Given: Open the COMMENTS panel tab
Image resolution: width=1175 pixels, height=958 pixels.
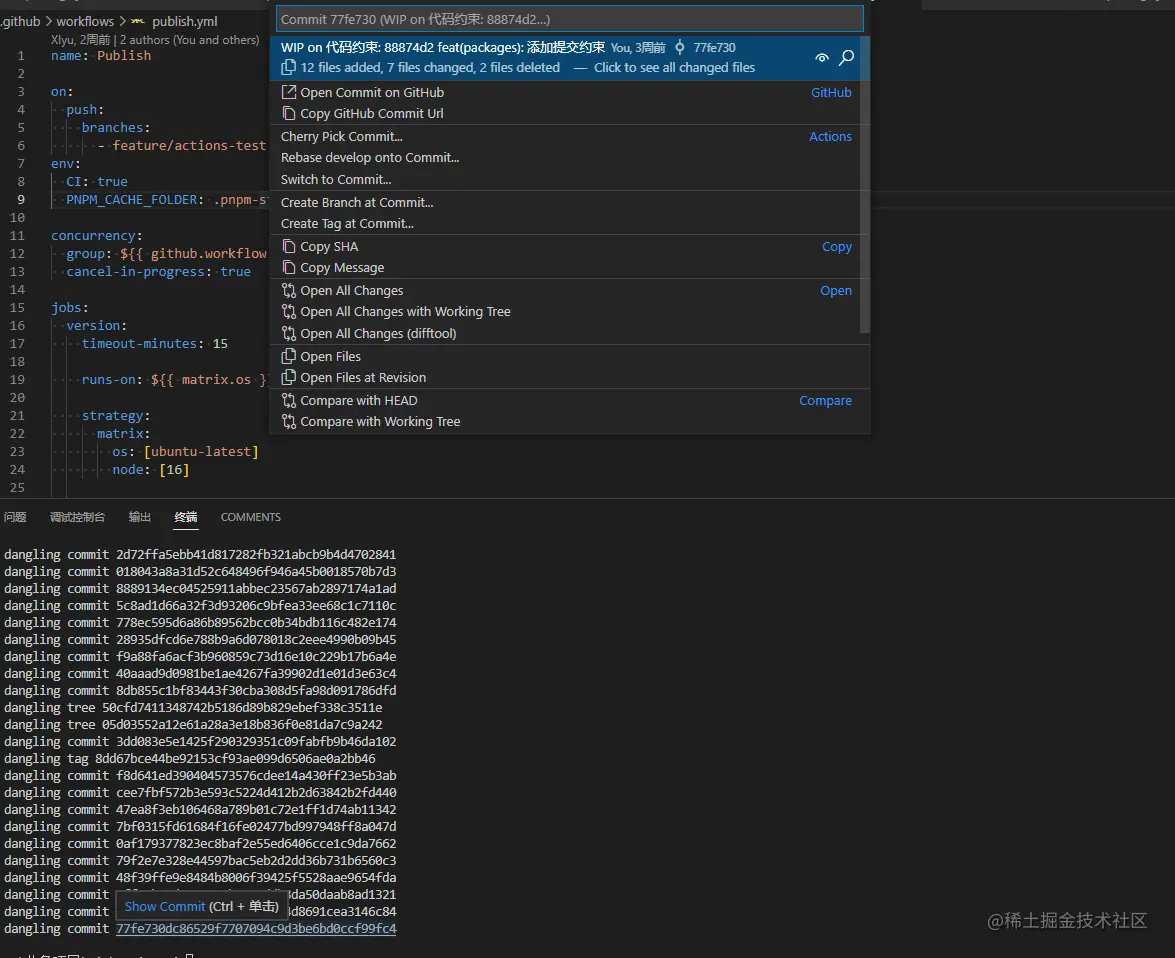Looking at the screenshot, I should click(x=250, y=517).
